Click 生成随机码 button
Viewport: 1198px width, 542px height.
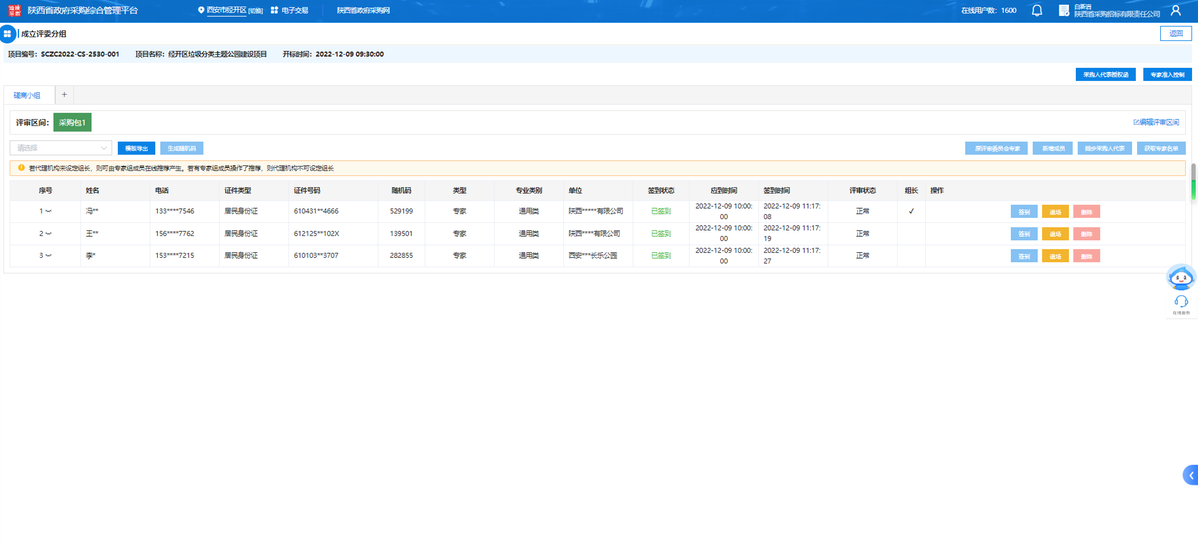pos(182,148)
